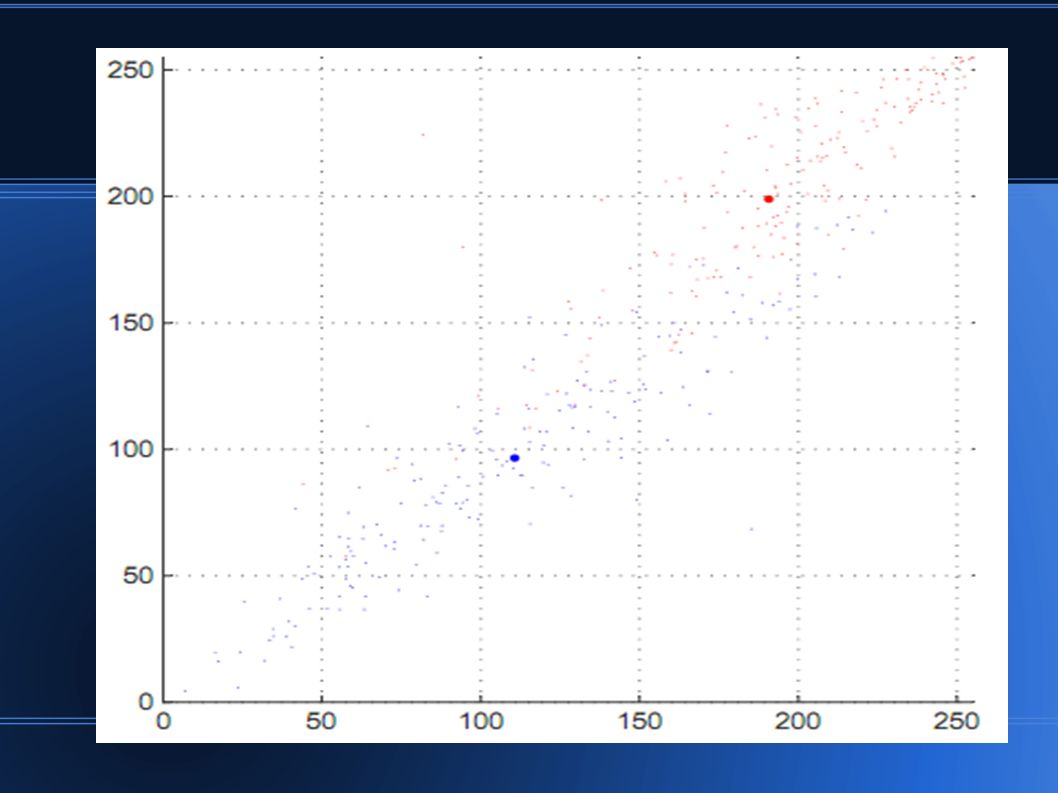Select the horizontal axis label 250

[956, 721]
